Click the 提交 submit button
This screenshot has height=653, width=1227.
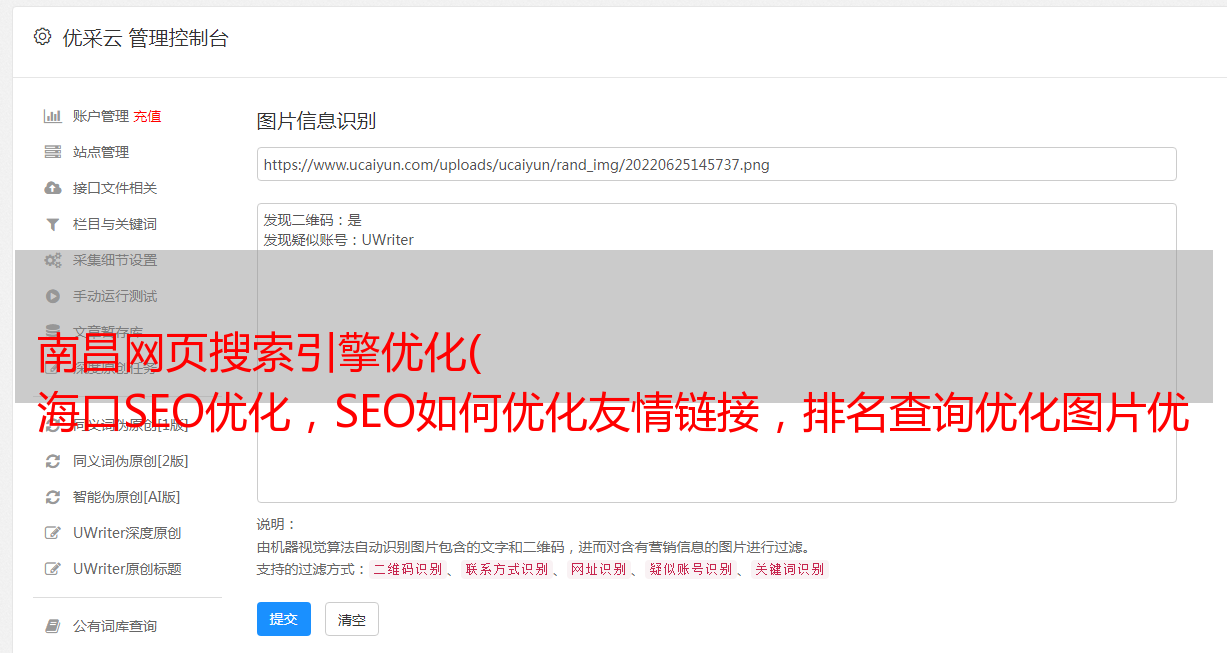click(284, 619)
